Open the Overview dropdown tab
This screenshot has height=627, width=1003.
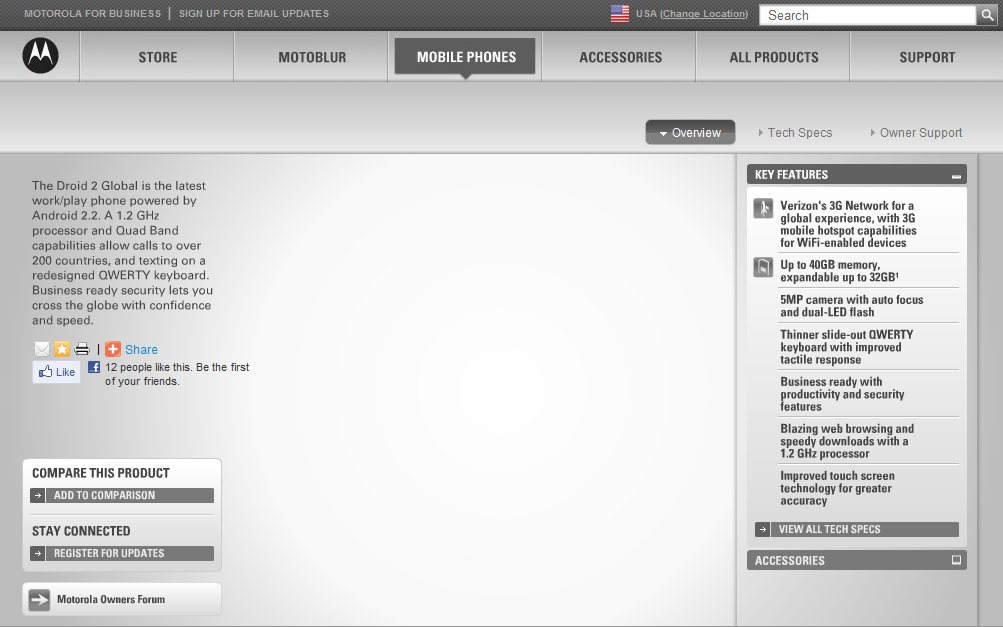[x=690, y=132]
